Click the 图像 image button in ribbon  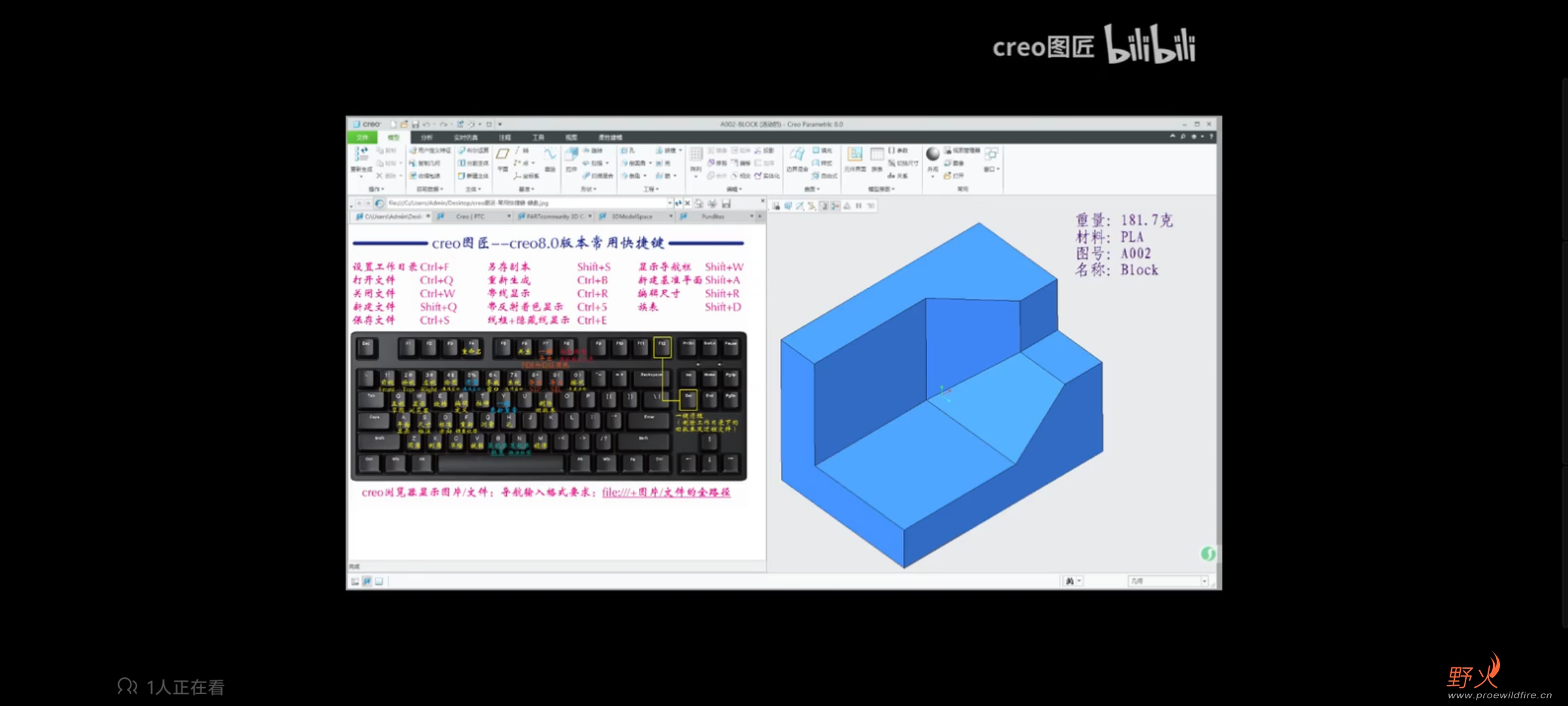point(955,163)
